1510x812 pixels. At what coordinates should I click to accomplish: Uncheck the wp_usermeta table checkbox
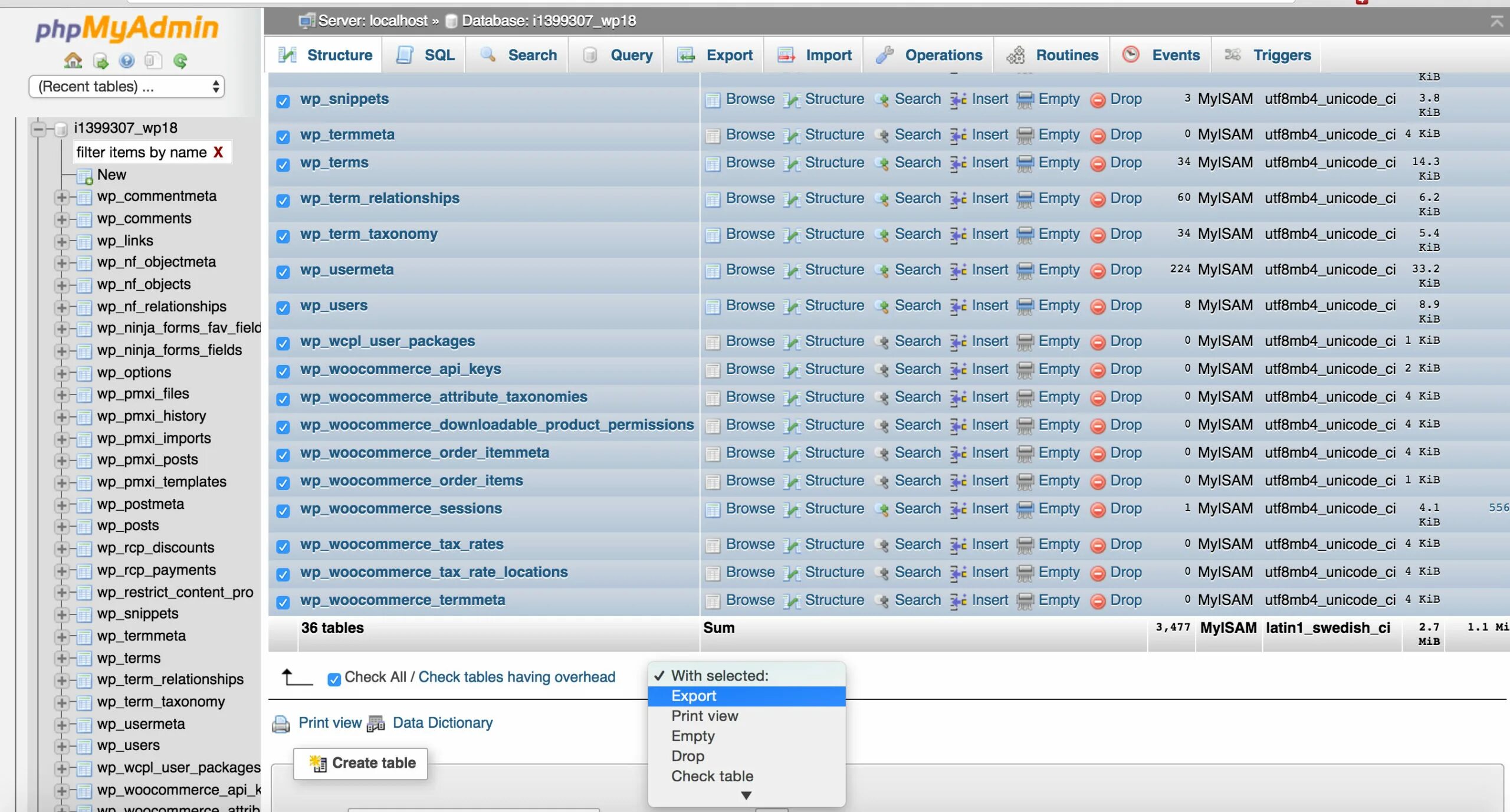click(x=283, y=272)
